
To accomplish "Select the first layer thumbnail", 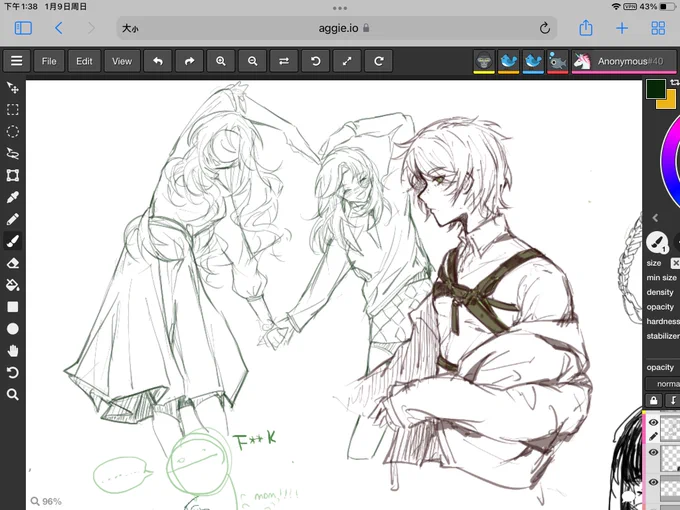I will (x=670, y=427).
